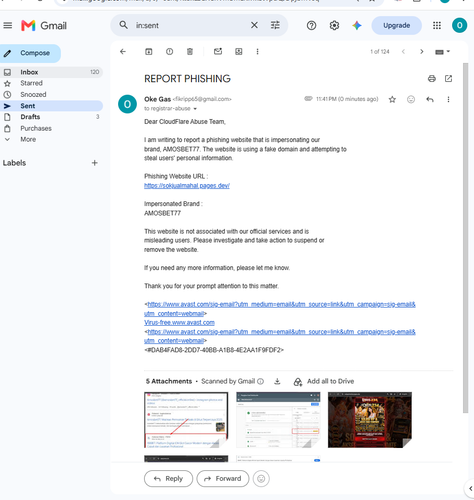Show search options filter icon
The width and height of the screenshot is (474, 500).
tap(275, 25)
